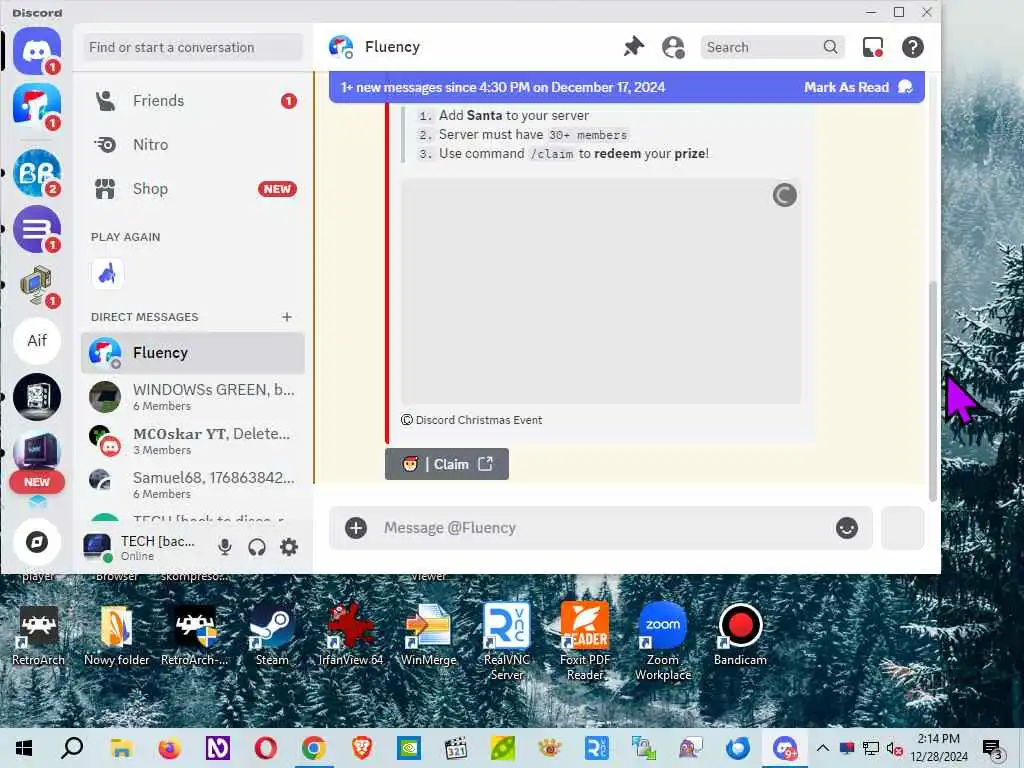Click the Discord taskbar icon
The image size is (1024, 768).
[784, 748]
